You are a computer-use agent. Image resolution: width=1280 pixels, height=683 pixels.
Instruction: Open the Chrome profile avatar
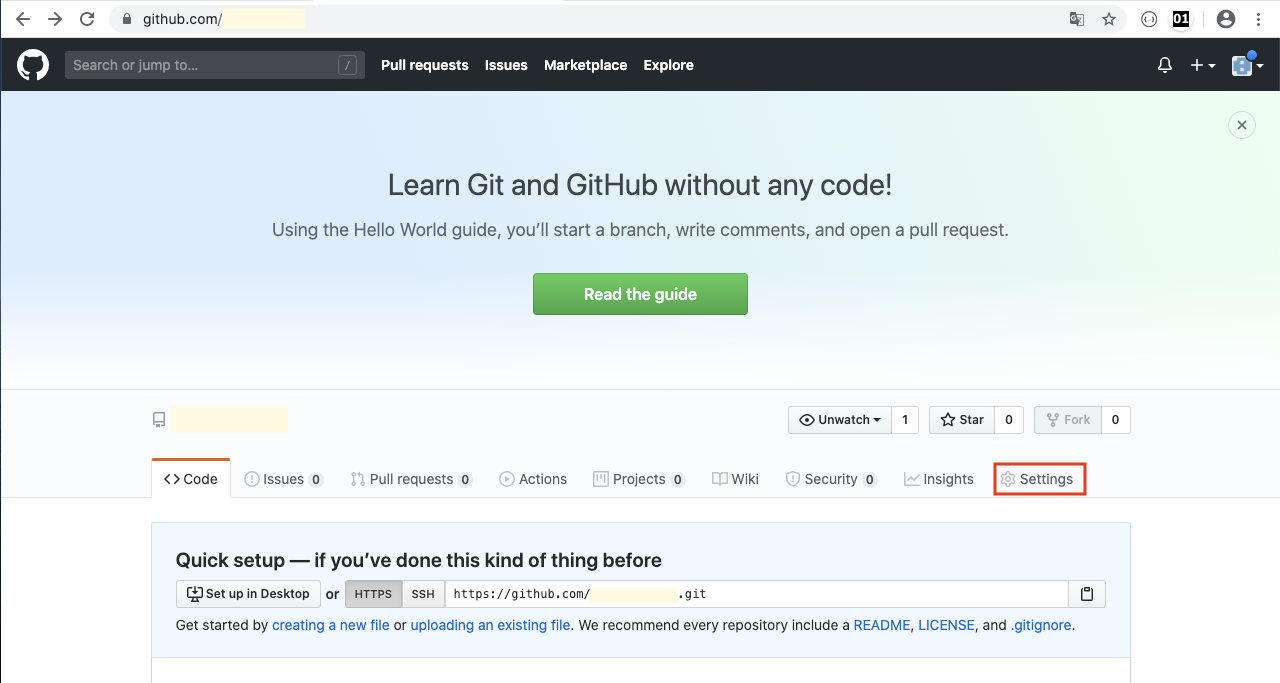pos(1226,19)
